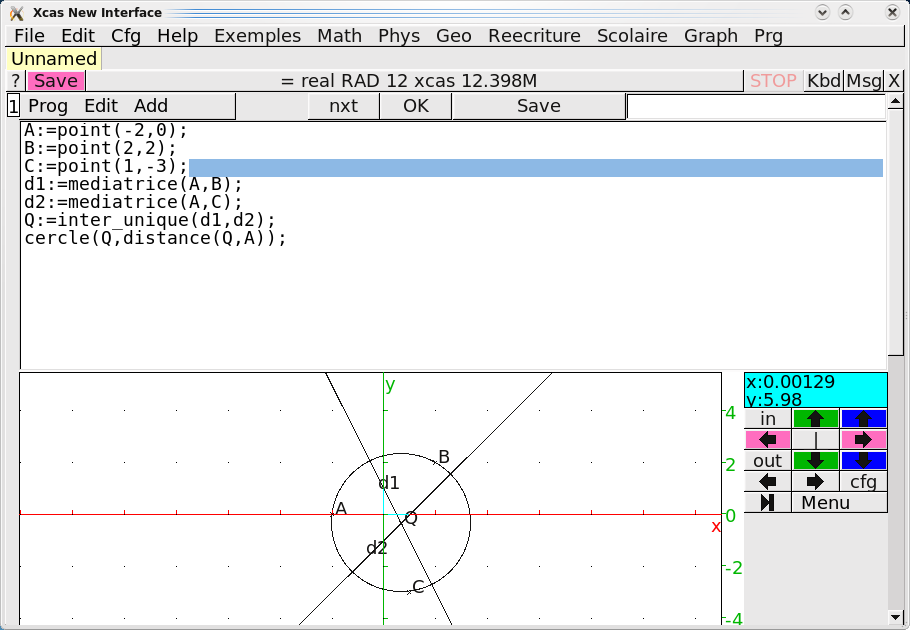
Task: Click the black left arrow beside cfg
Action: click(767, 481)
